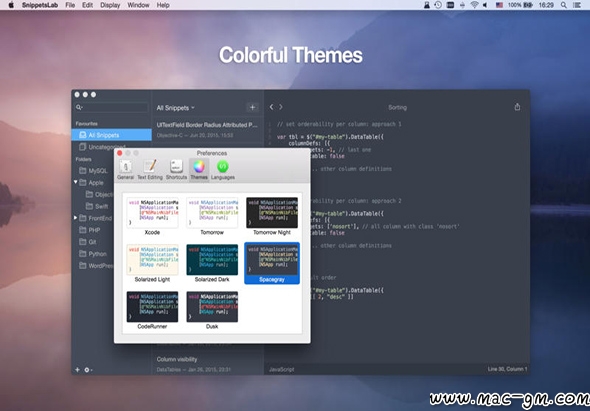Open the Shortcuts preferences tab
The image size is (590, 411).
coord(176,170)
